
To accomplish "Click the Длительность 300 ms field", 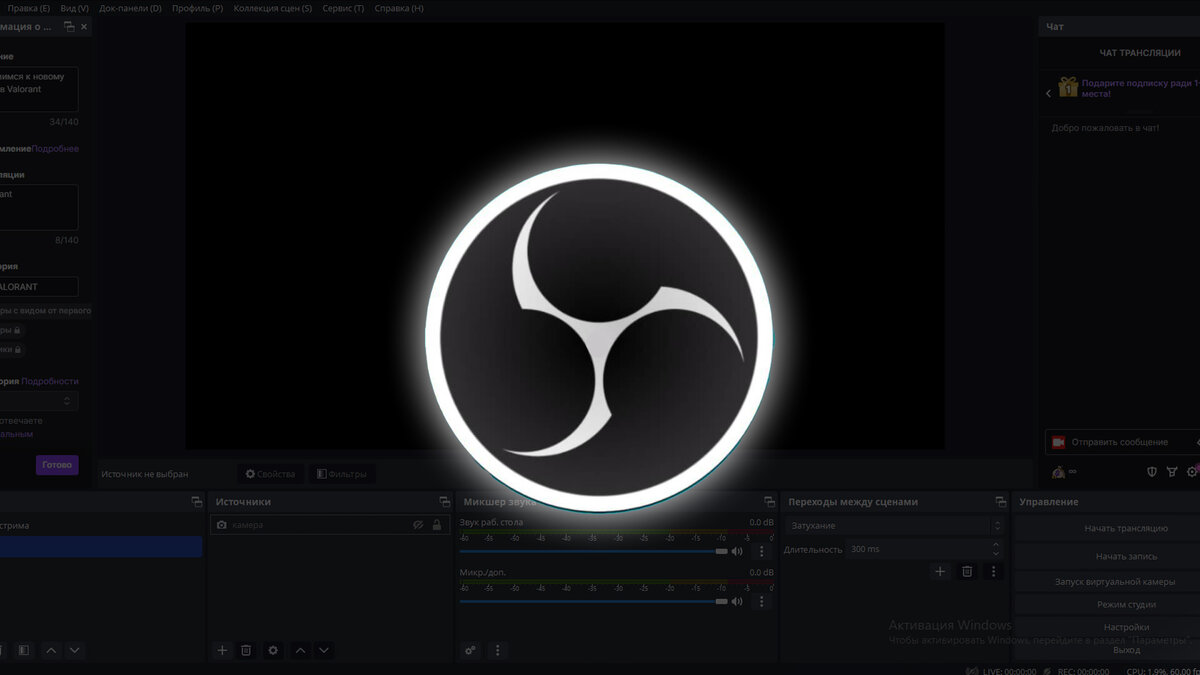I will tap(925, 549).
